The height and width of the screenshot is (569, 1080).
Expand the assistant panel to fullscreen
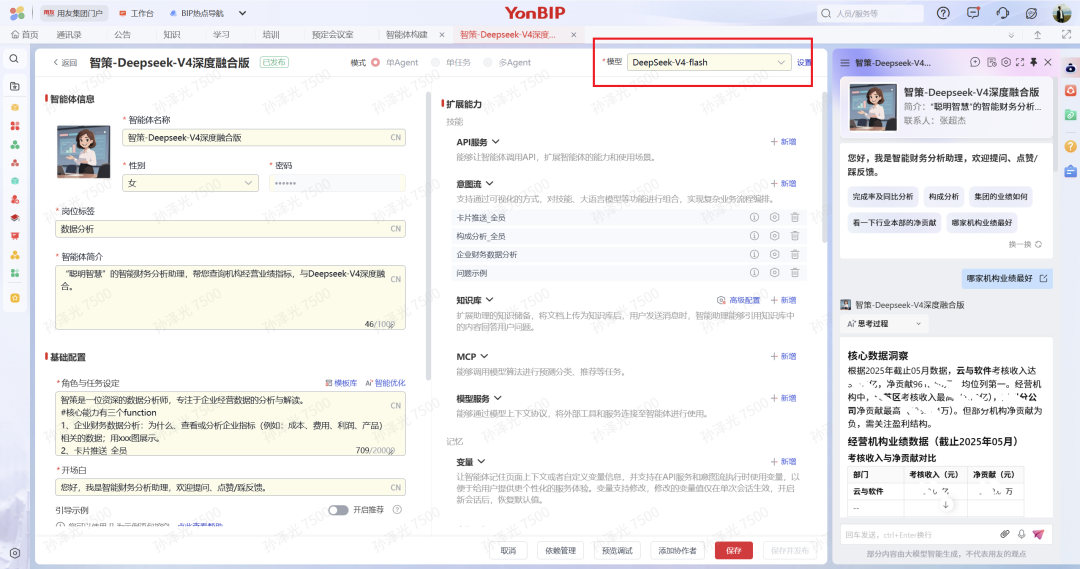point(1020,62)
